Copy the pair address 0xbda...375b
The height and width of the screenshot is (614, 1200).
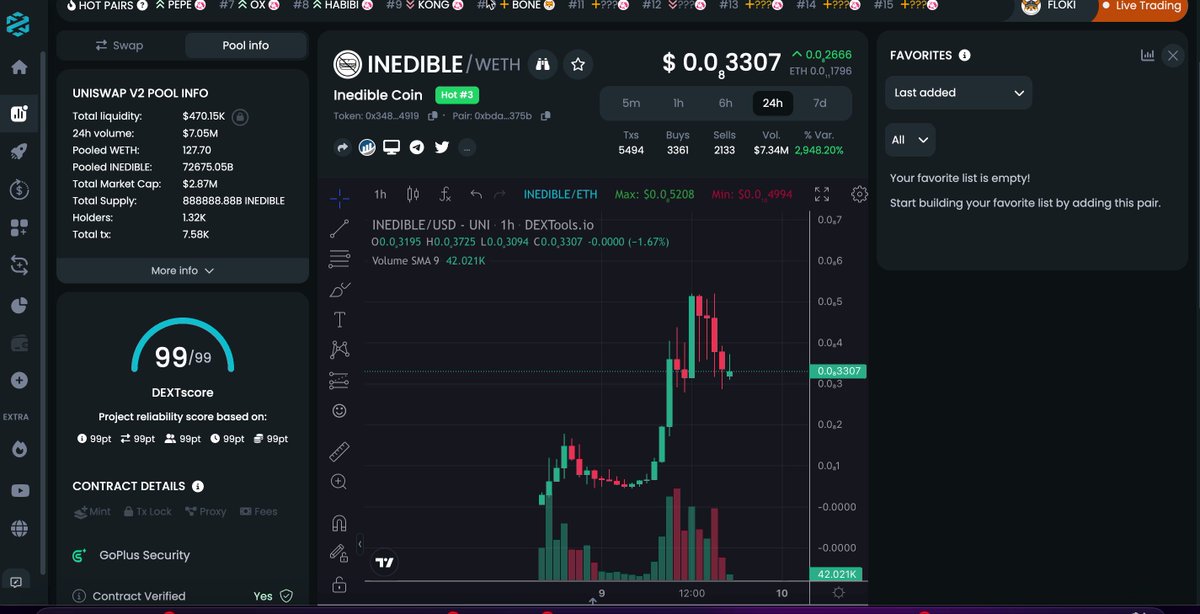tap(545, 116)
